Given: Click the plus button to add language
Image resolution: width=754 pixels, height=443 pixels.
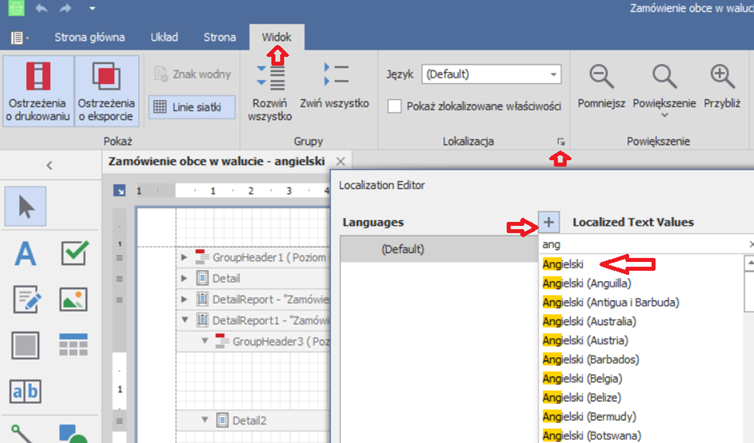Looking at the screenshot, I should (549, 222).
